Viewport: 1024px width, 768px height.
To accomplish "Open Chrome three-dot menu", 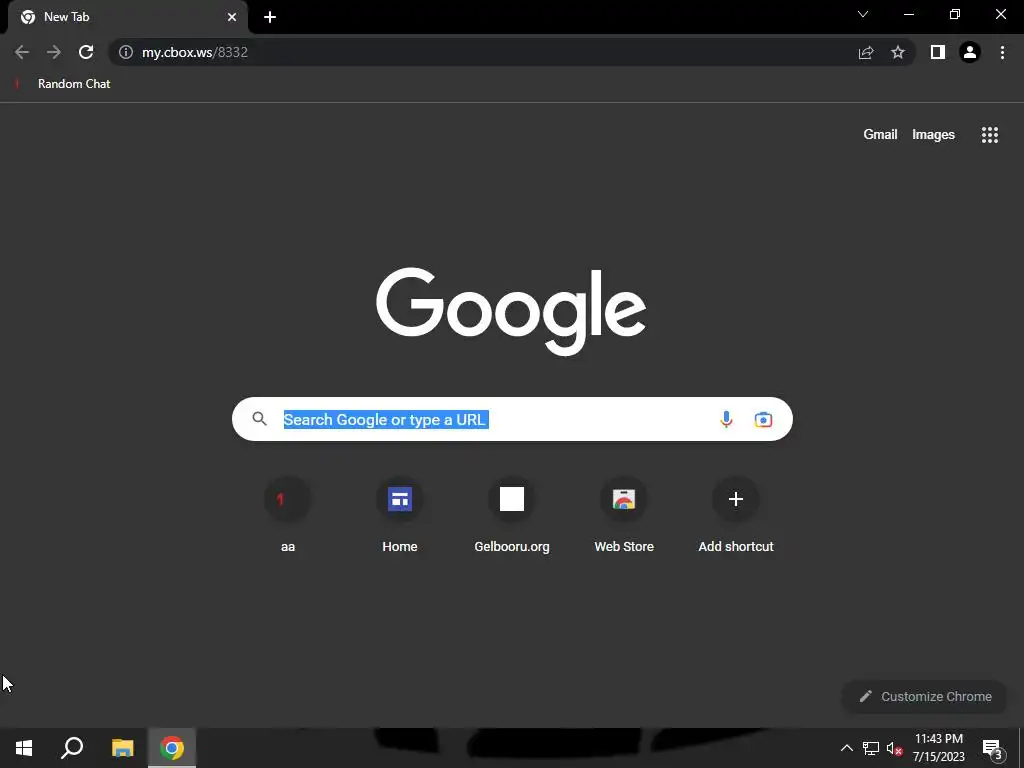I will click(x=1002, y=52).
